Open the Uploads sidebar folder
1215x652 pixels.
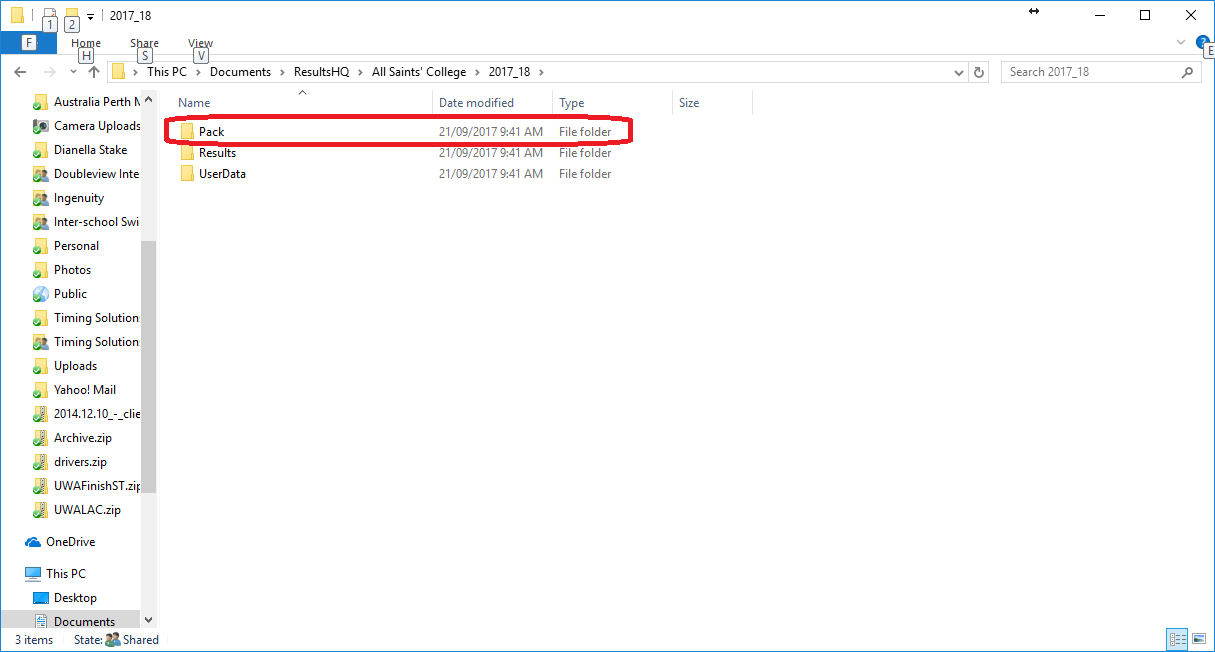(x=65, y=366)
